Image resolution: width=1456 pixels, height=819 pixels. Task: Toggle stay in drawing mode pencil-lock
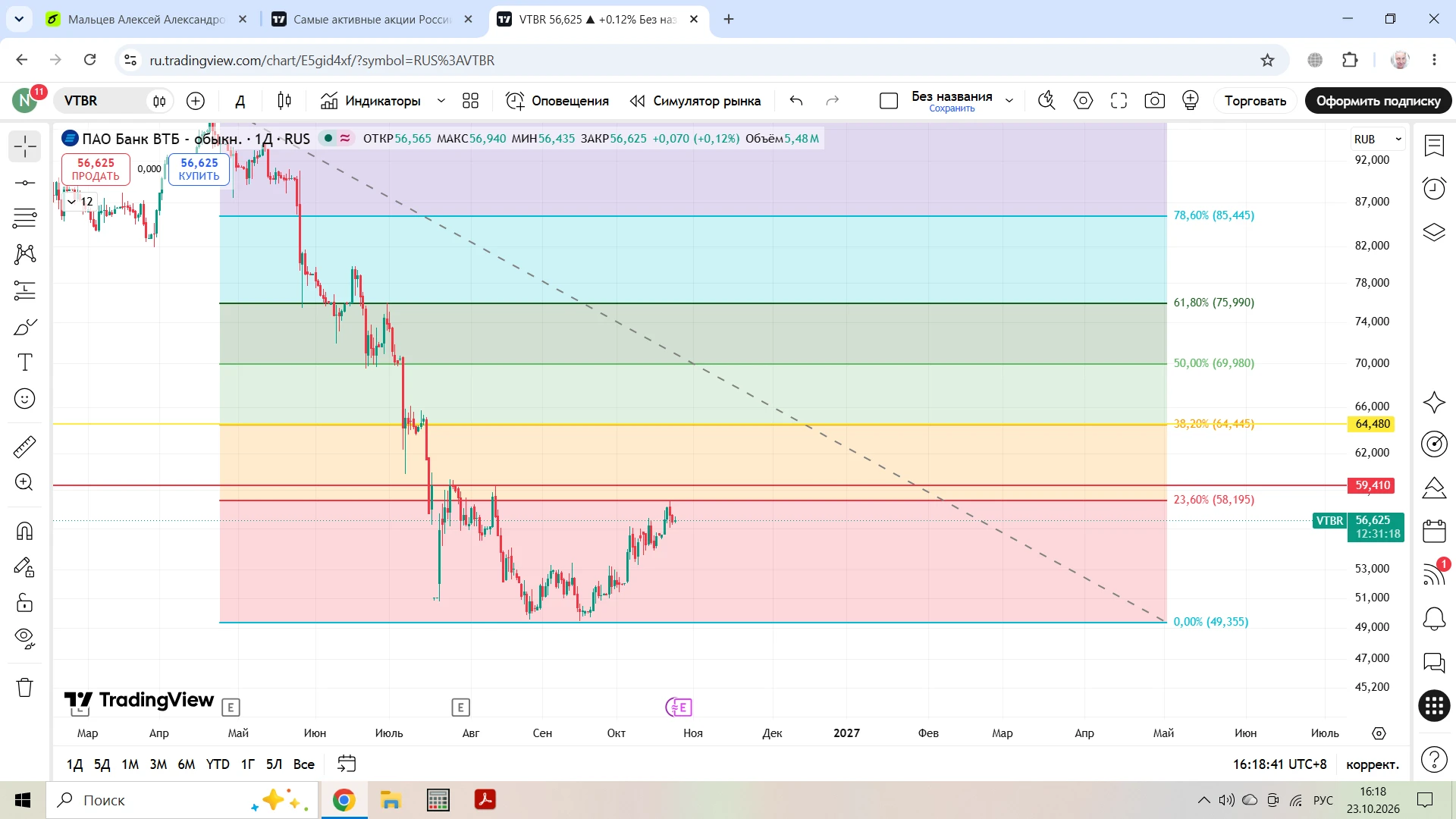click(x=24, y=567)
